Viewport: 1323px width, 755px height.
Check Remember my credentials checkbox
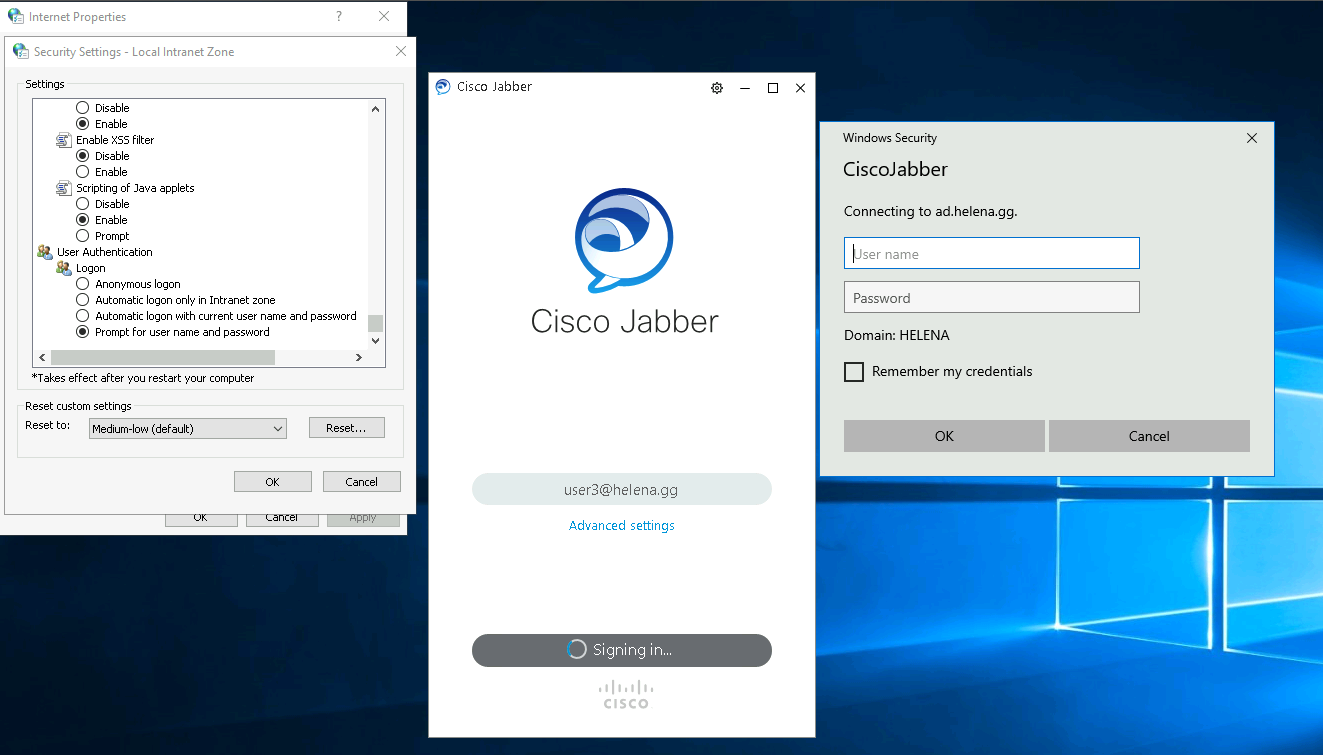pos(854,372)
